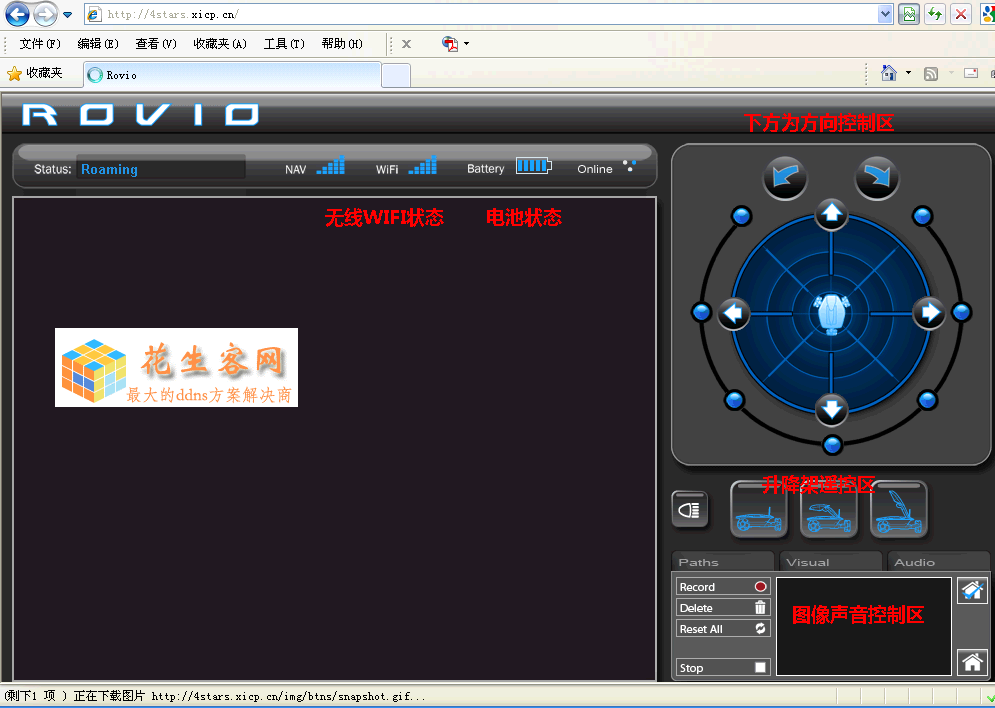The height and width of the screenshot is (708, 995).
Task: Expand the Home page dropdown arrow
Action: (908, 73)
